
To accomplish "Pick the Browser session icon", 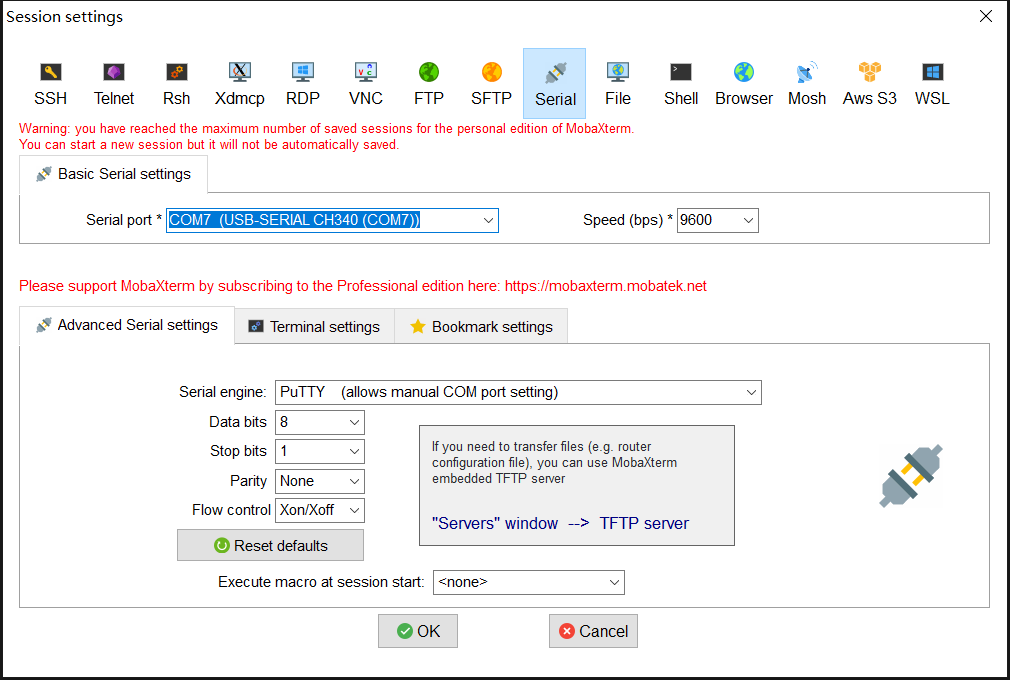I will [x=744, y=84].
